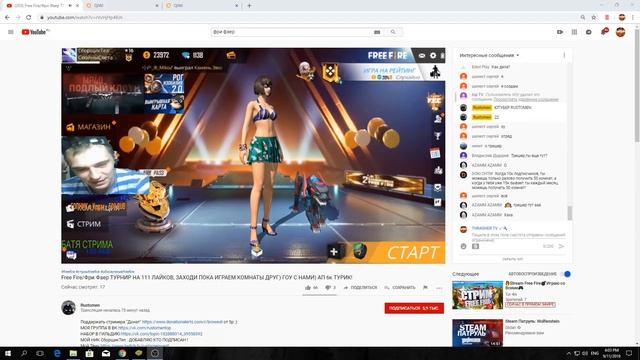
Task: Send the chat message with arrow icon
Action: [561, 246]
